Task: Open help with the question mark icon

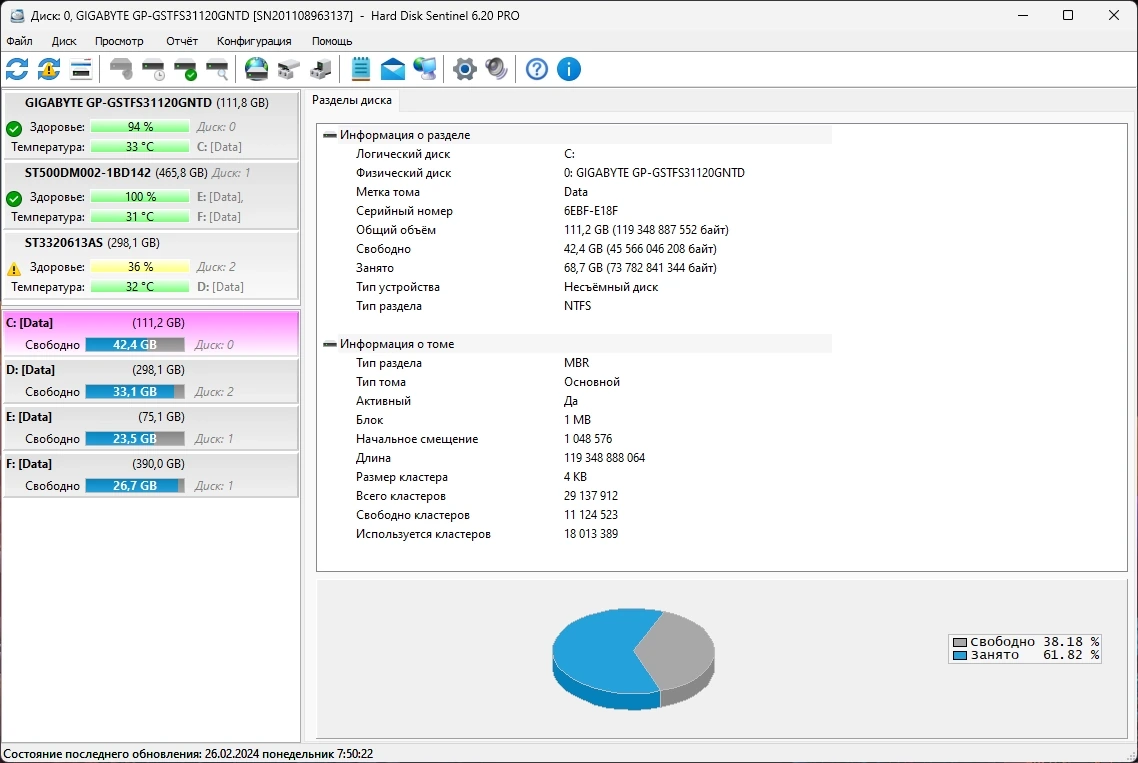Action: [536, 69]
